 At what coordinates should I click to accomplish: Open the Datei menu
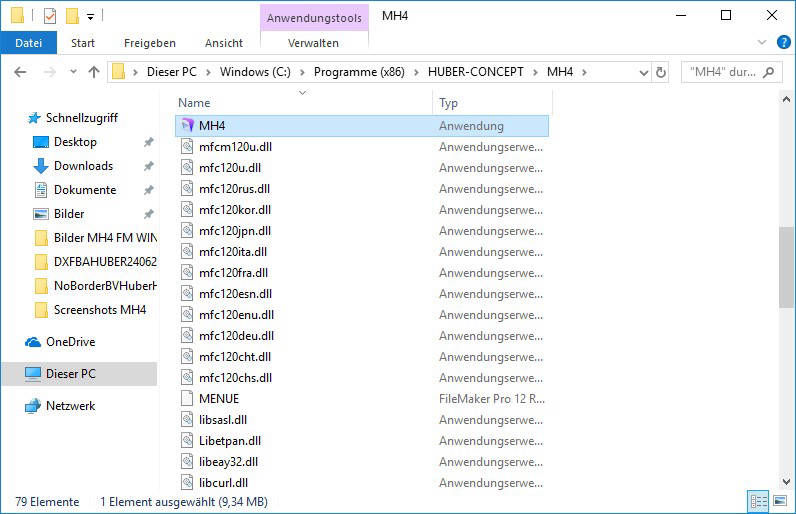29,43
